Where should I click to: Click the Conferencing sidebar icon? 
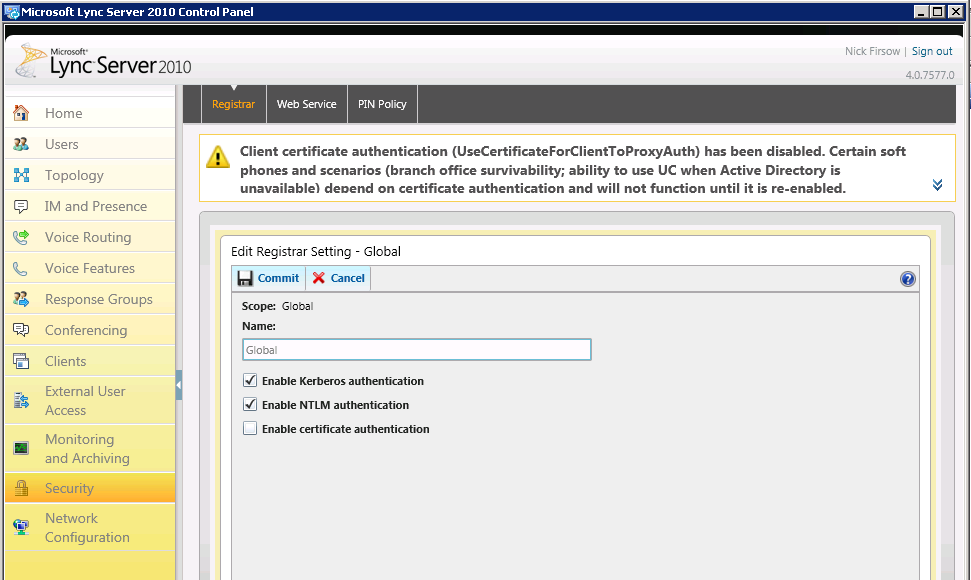[x=22, y=330]
